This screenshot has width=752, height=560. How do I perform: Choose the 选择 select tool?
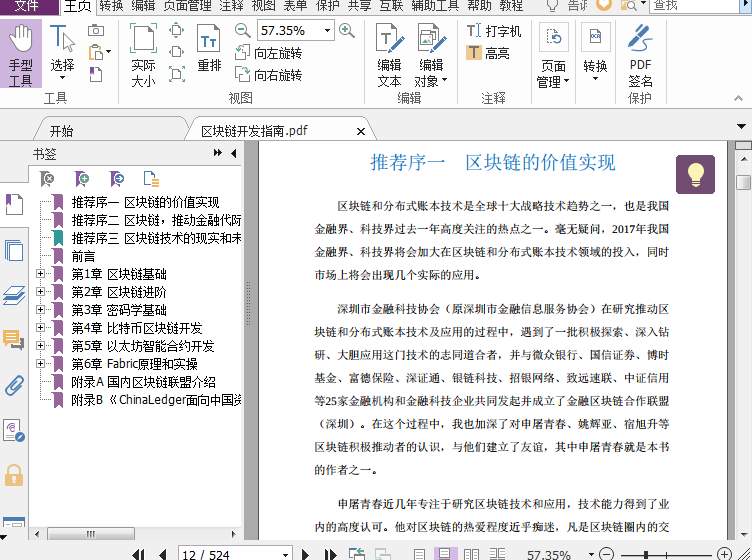(62, 53)
